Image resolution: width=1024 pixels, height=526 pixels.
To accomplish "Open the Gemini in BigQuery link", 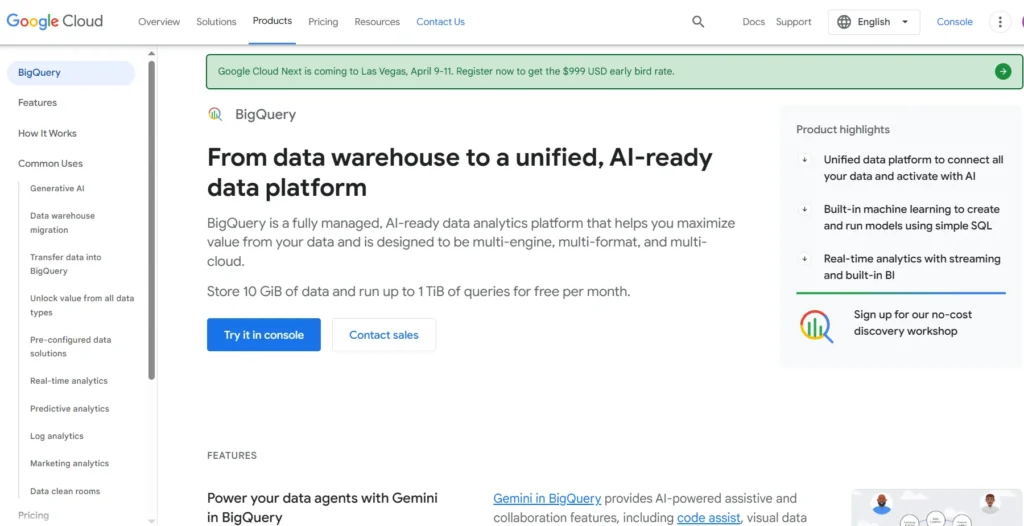I will 547,499.
